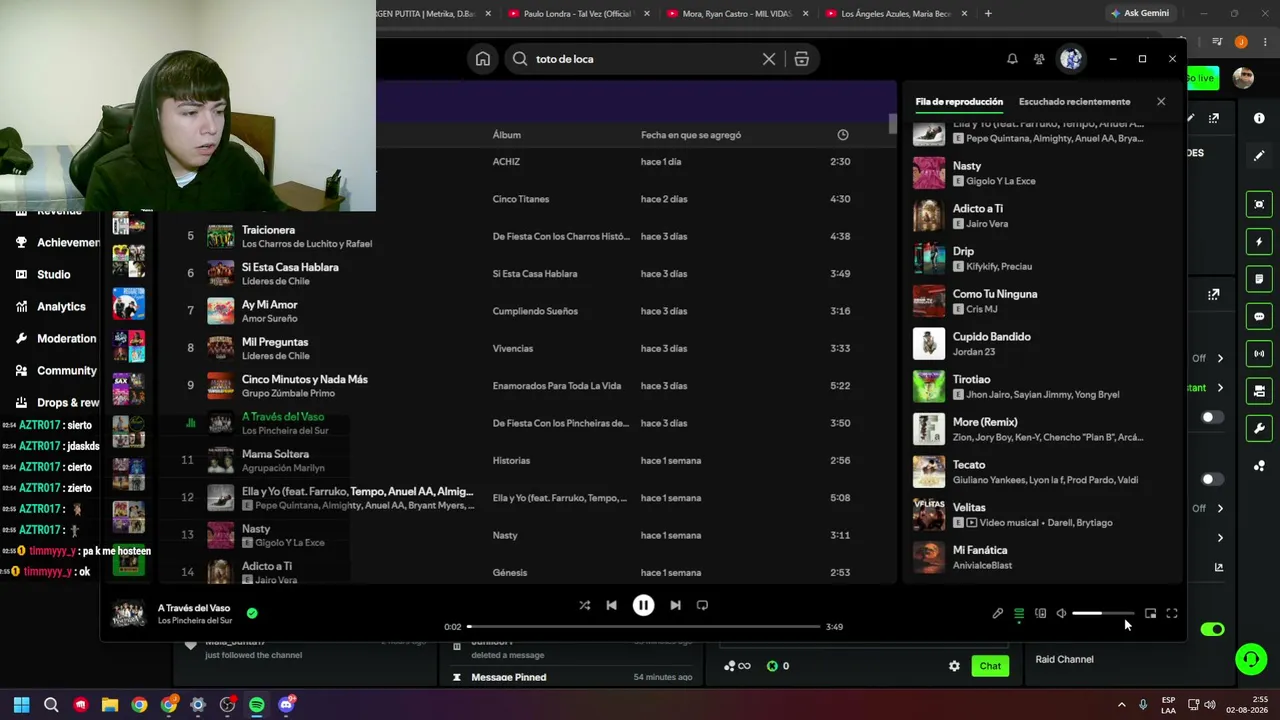Image resolution: width=1280 pixels, height=720 pixels.
Task: Pause the current song
Action: click(643, 605)
